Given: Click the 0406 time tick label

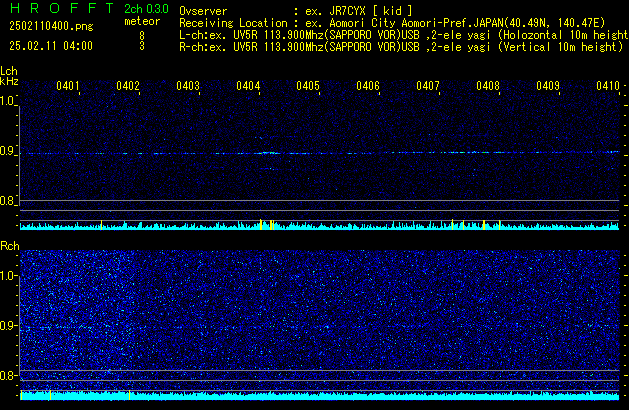Looking at the screenshot, I should (x=368, y=86).
